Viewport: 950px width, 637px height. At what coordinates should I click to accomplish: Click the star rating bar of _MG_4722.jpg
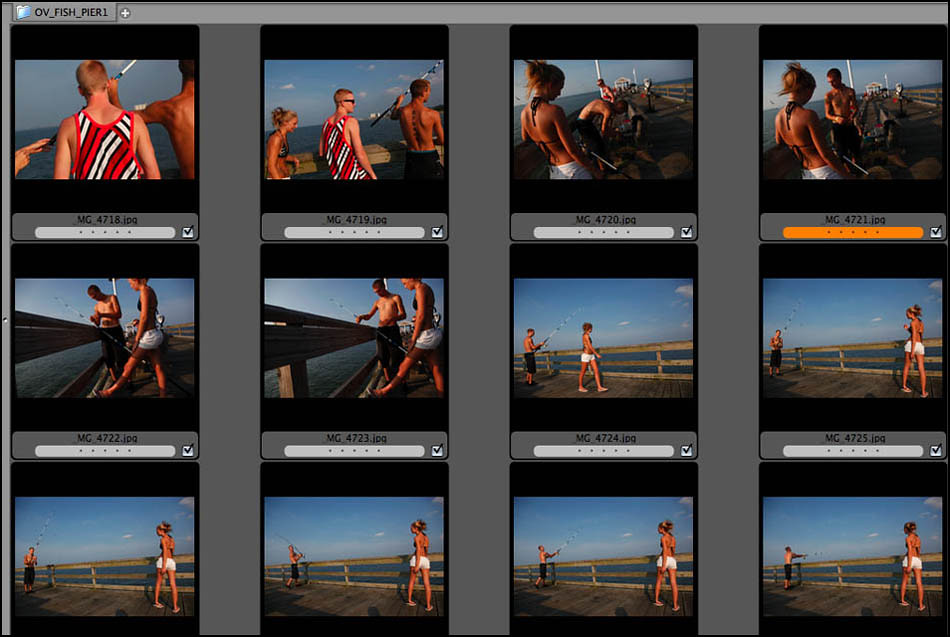click(x=105, y=451)
